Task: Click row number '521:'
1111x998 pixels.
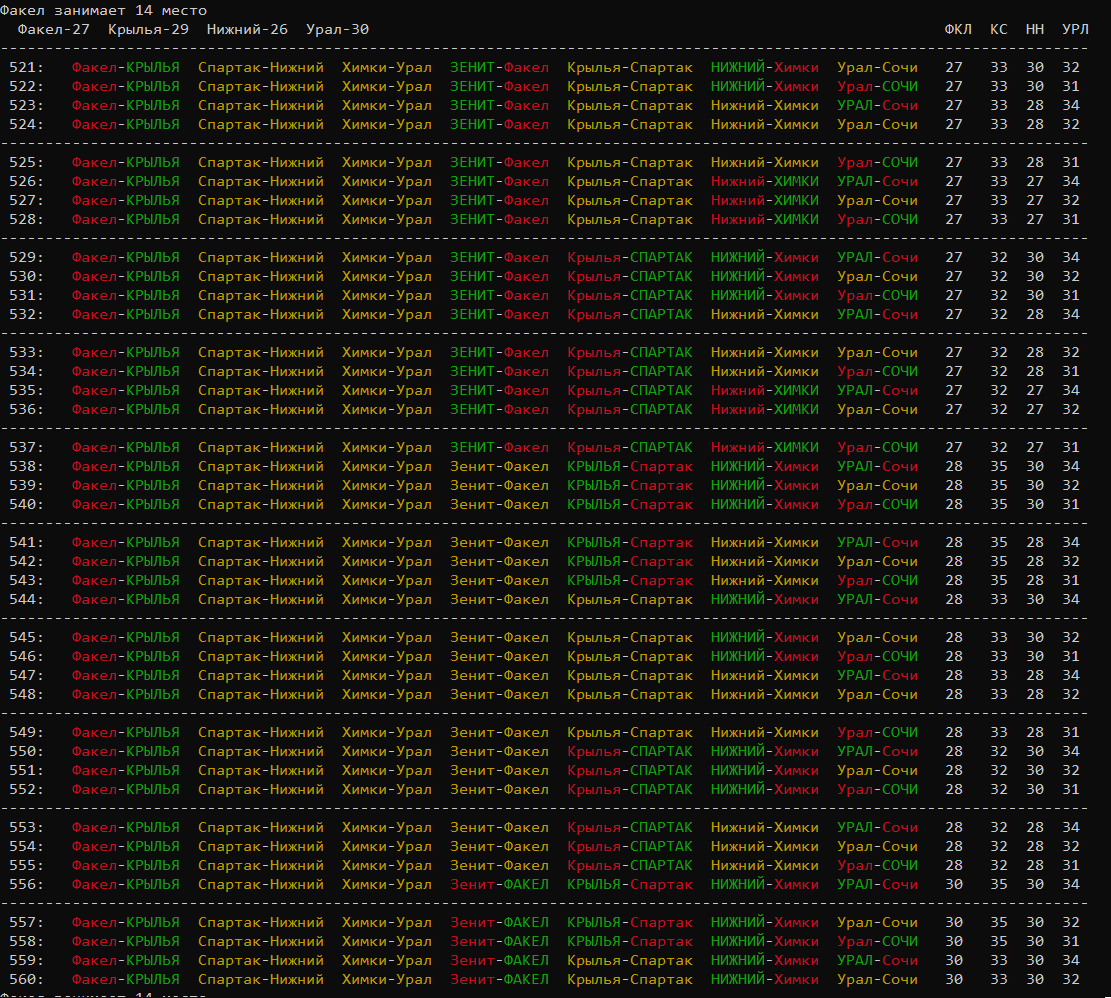Action: [x=26, y=67]
